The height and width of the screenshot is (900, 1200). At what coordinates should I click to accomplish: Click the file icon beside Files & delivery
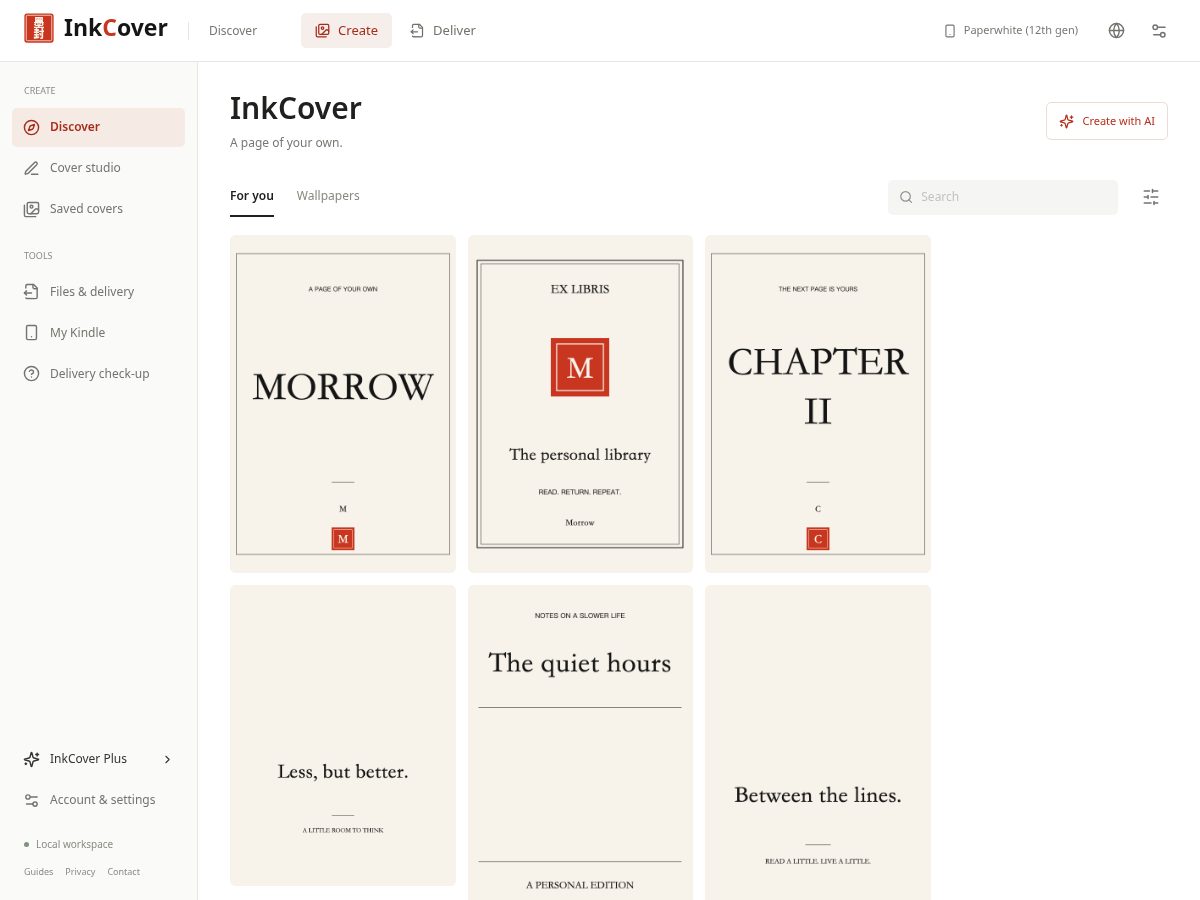pos(31,292)
